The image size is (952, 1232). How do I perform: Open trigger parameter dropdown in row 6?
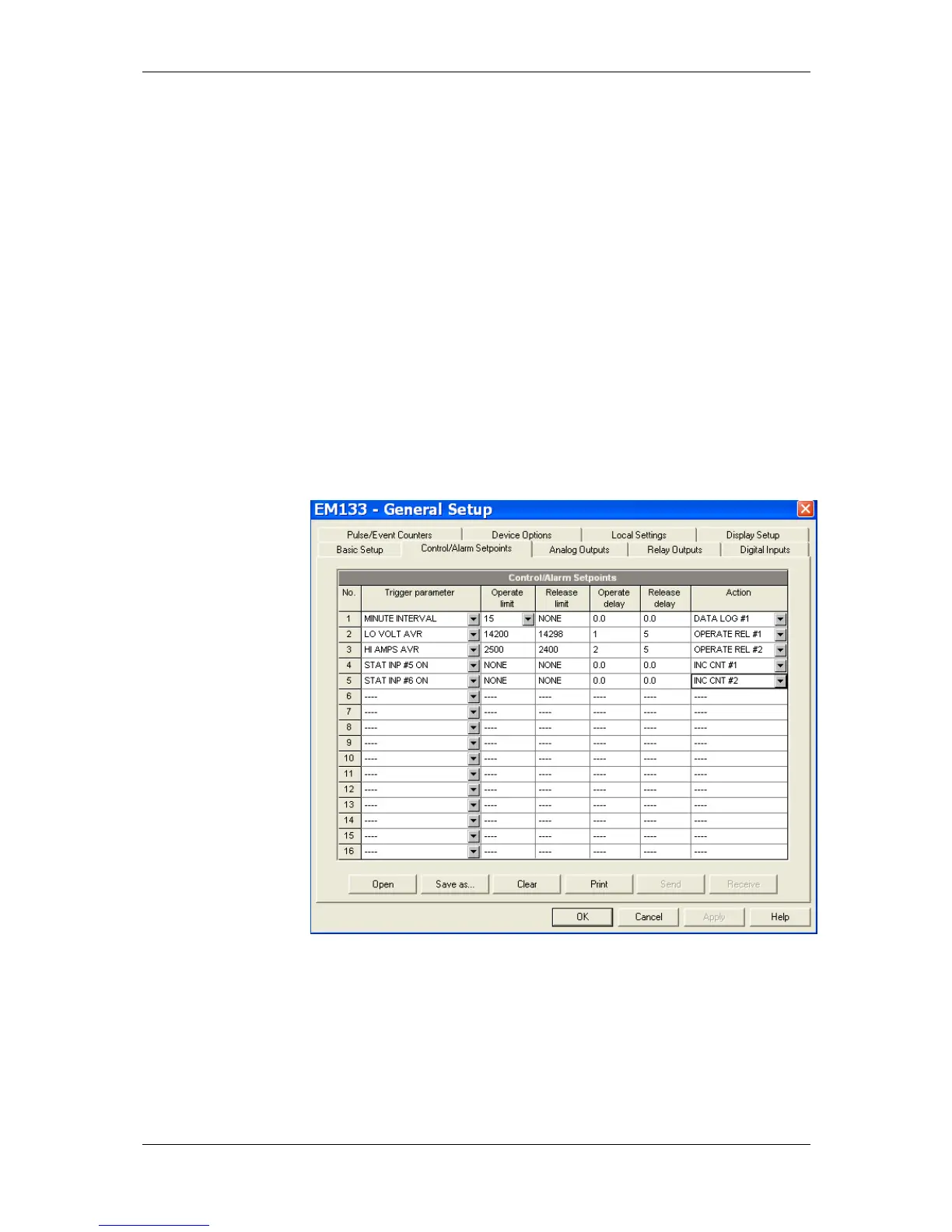tap(474, 697)
